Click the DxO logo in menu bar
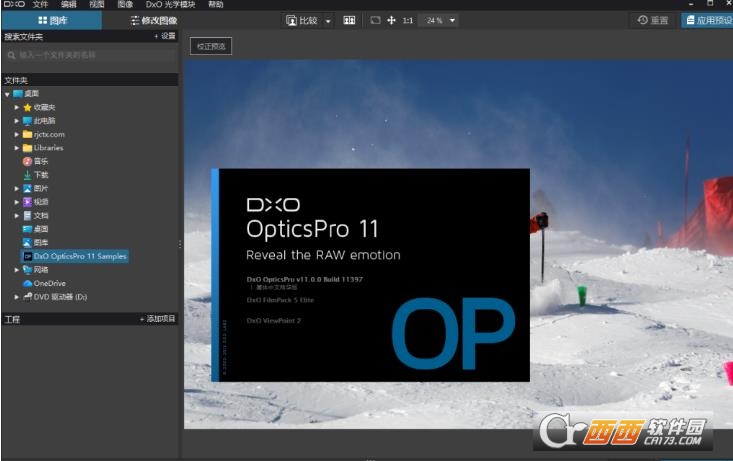This screenshot has height=461, width=733. [x=14, y=4]
